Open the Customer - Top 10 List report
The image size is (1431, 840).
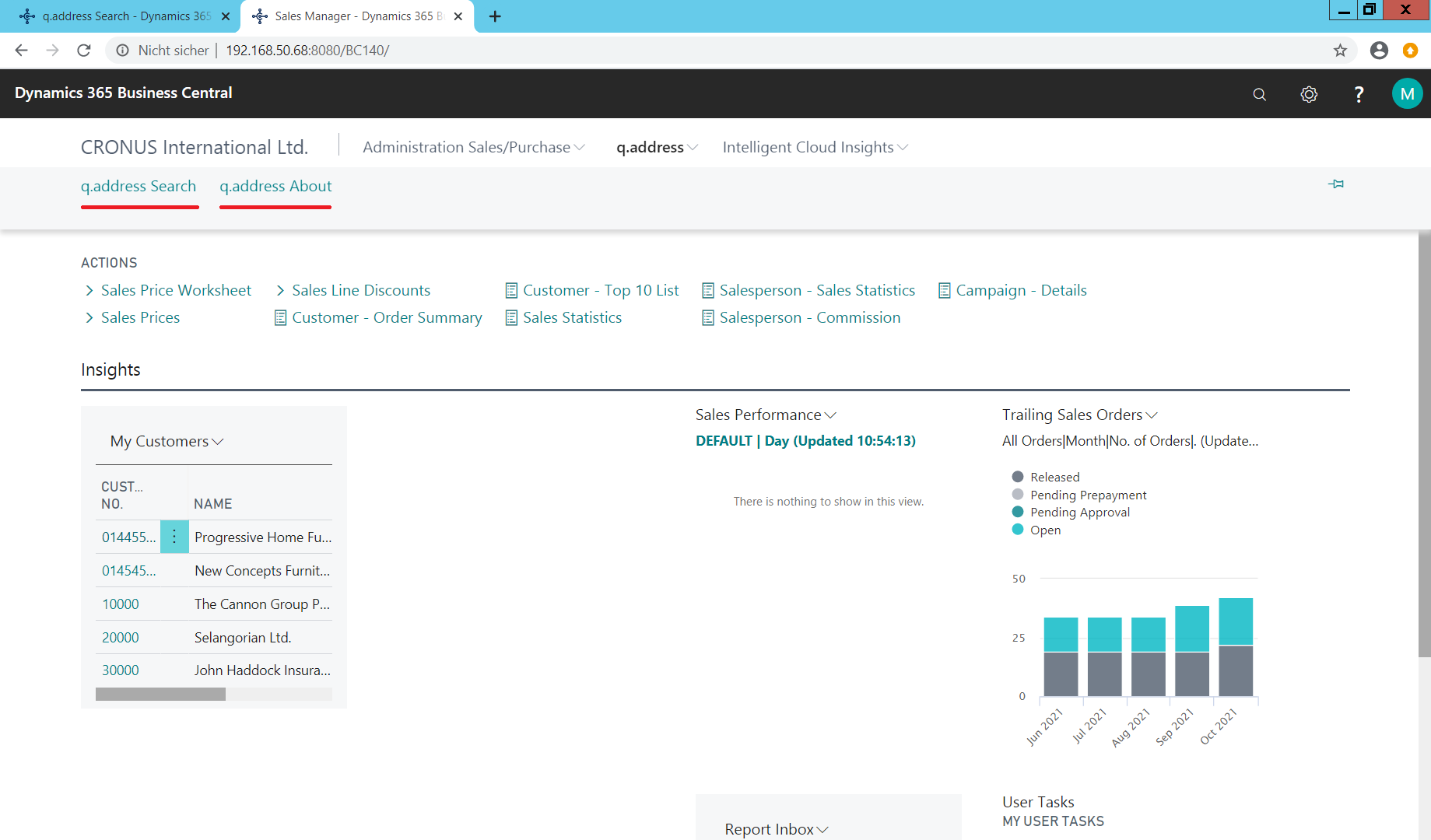click(x=601, y=291)
